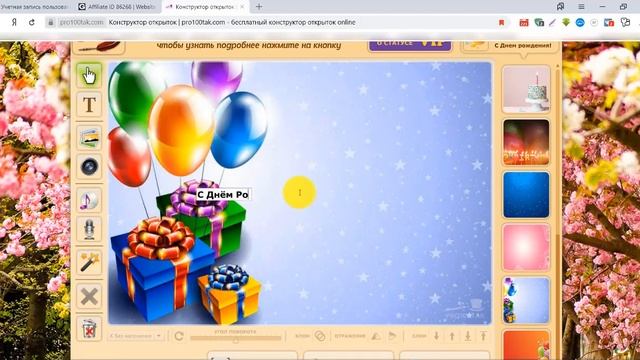
Task: Select the orange background thumbnail
Action: pyautogui.click(x=526, y=345)
